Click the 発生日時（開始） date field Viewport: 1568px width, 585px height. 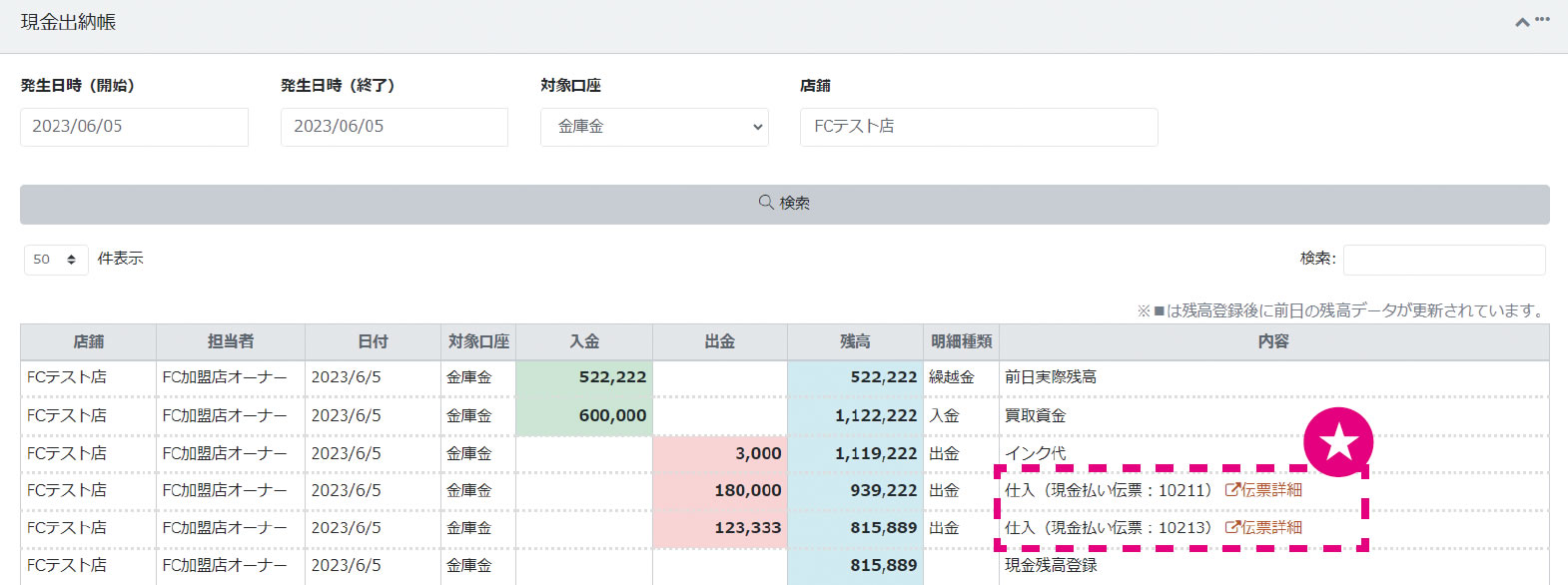point(134,127)
